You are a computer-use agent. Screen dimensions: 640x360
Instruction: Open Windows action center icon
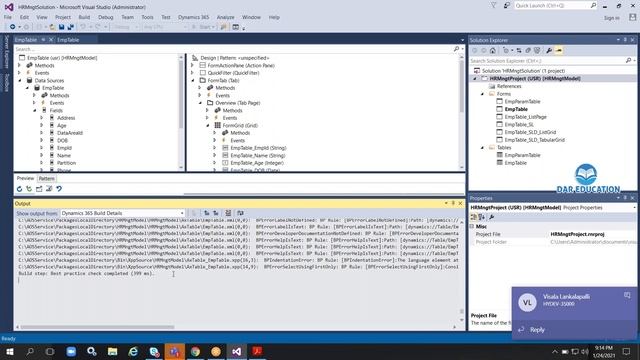[x=626, y=351]
